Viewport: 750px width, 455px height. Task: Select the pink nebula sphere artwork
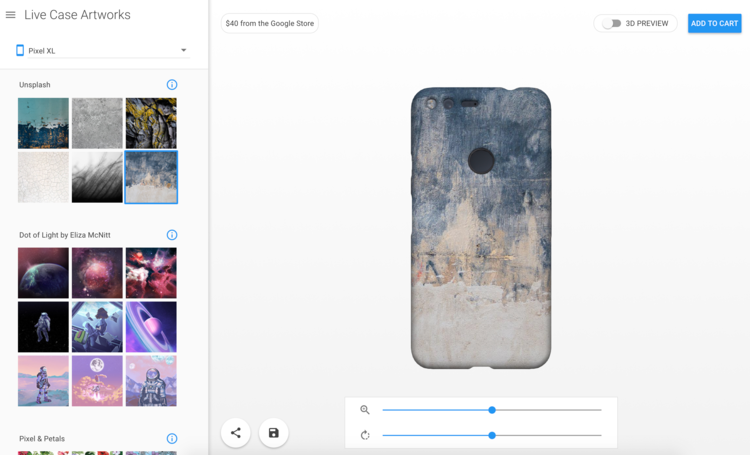(x=97, y=273)
